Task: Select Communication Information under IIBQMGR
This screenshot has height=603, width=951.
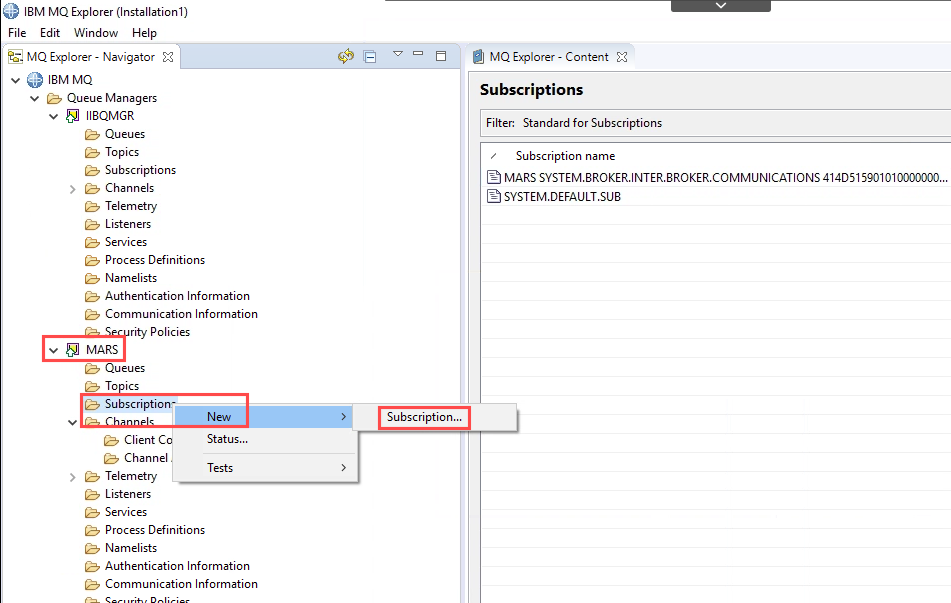Action: [181, 314]
